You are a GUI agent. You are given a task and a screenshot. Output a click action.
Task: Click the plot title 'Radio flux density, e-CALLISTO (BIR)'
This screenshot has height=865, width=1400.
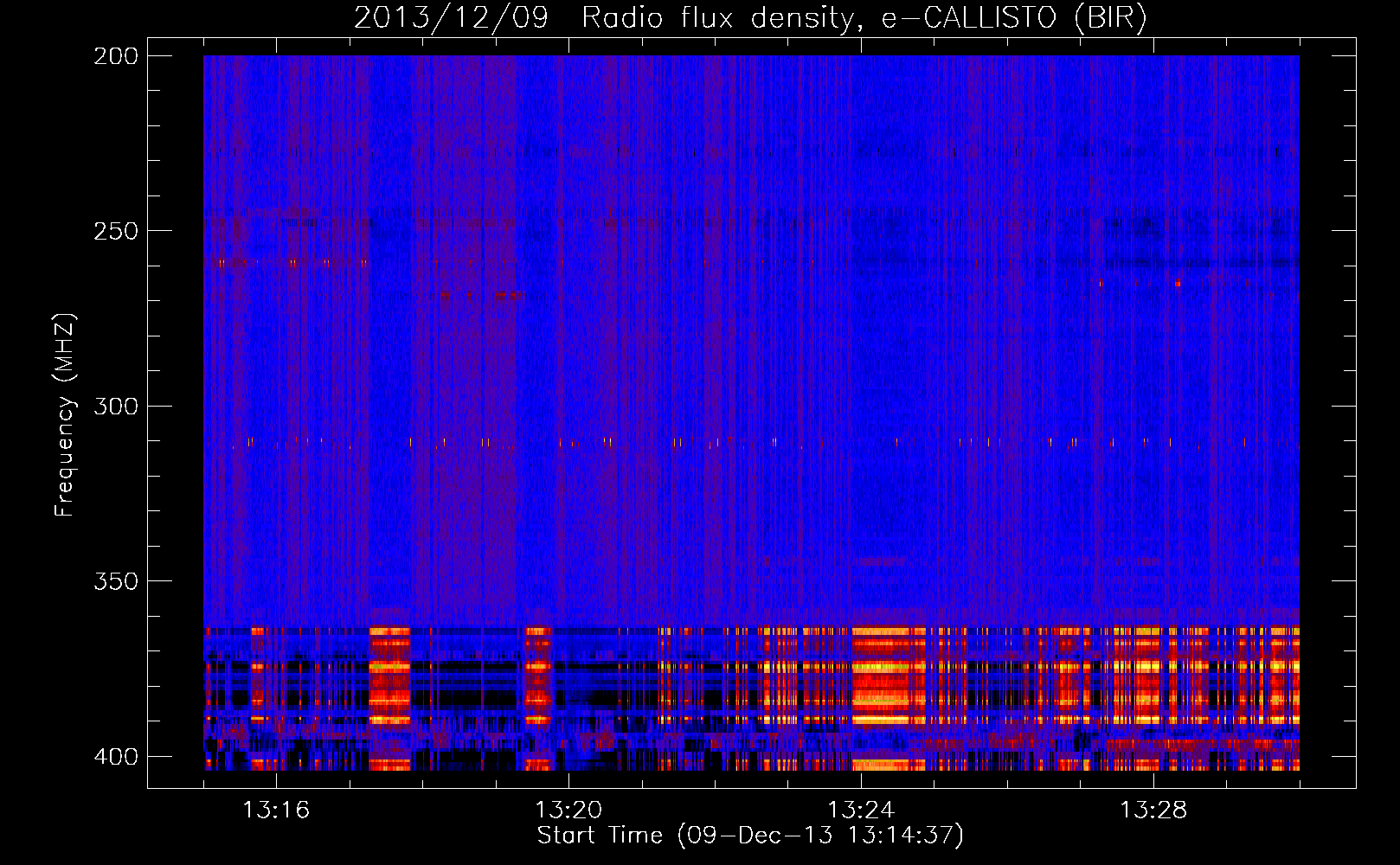point(864,18)
